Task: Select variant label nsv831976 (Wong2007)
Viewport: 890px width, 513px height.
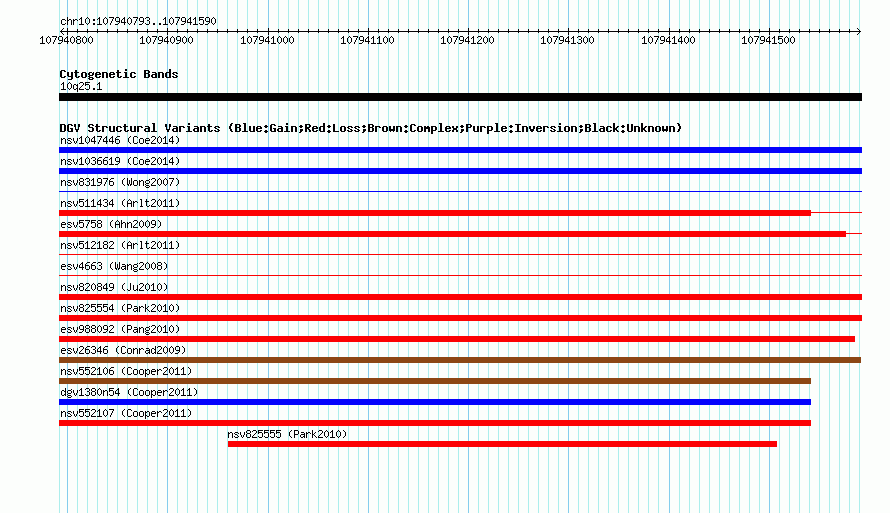Action: tap(120, 182)
